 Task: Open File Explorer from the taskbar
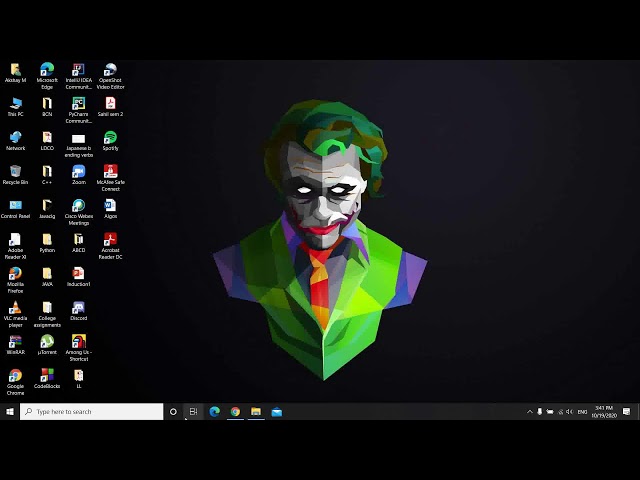[256, 411]
